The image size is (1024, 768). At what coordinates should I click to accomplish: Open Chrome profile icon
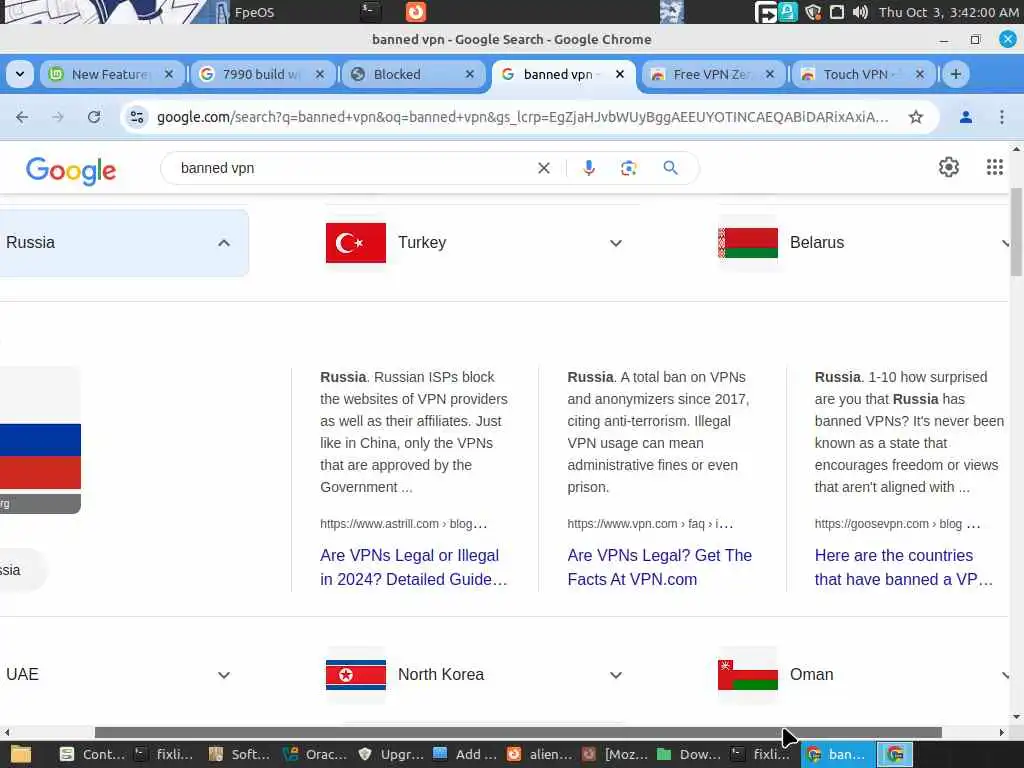tap(965, 117)
